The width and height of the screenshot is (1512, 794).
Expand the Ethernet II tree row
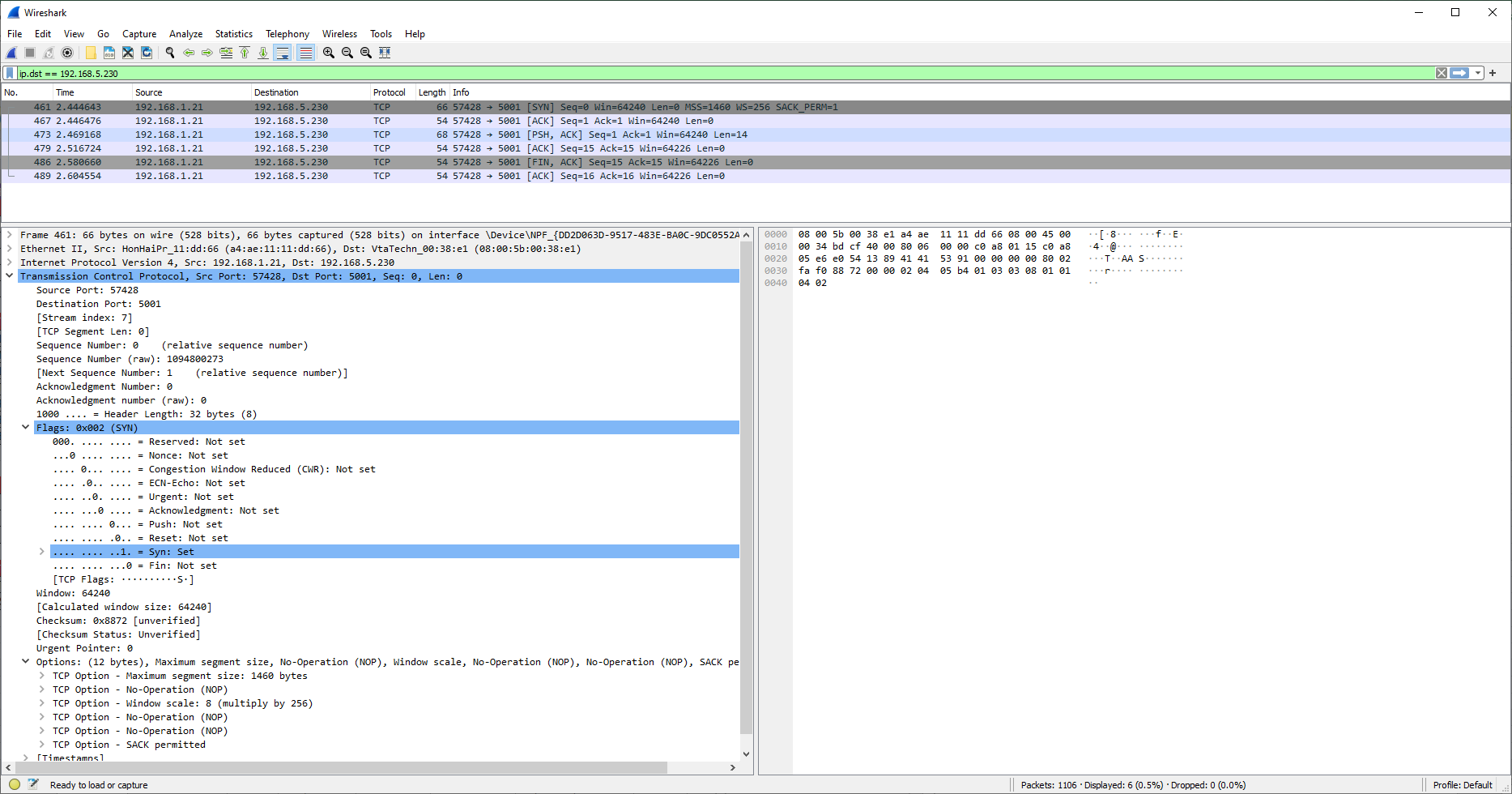tap(10, 249)
